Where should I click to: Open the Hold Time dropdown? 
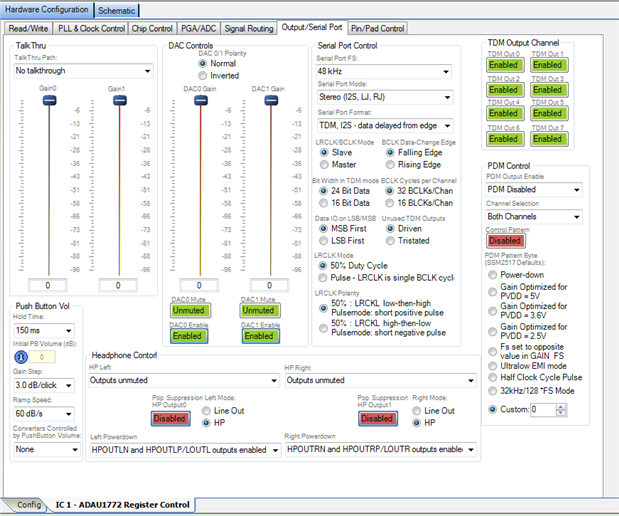(x=44, y=330)
